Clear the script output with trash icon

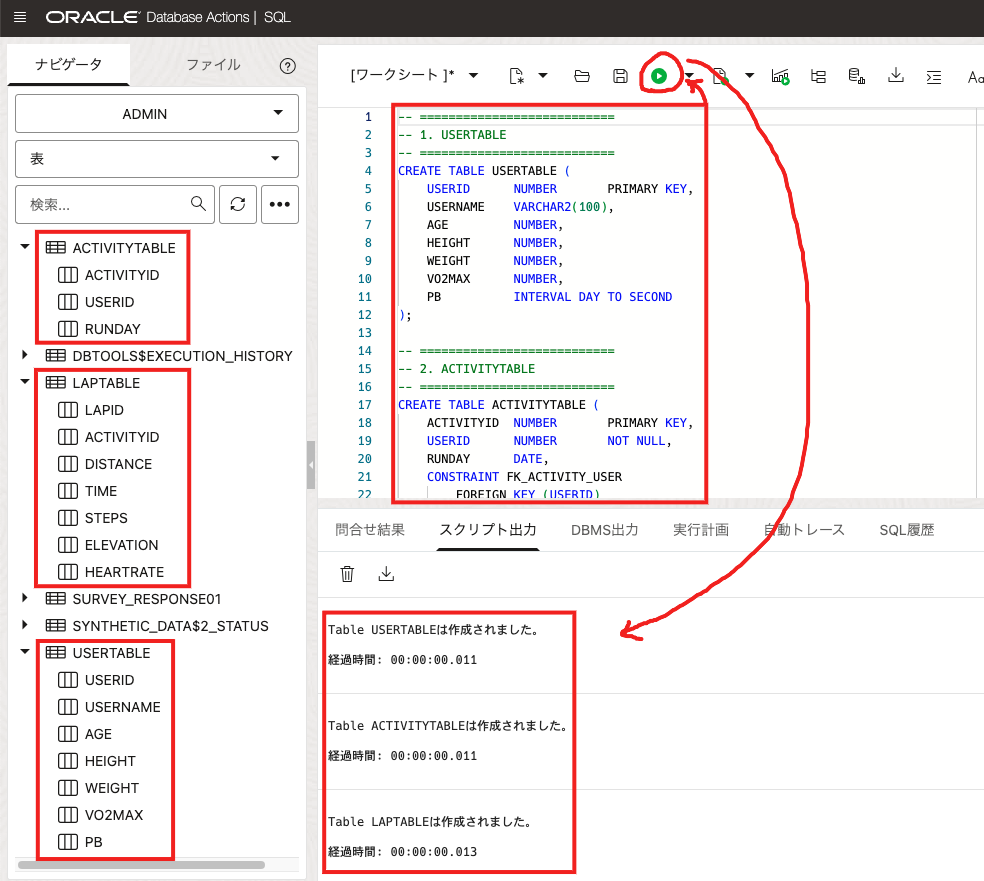tap(347, 574)
